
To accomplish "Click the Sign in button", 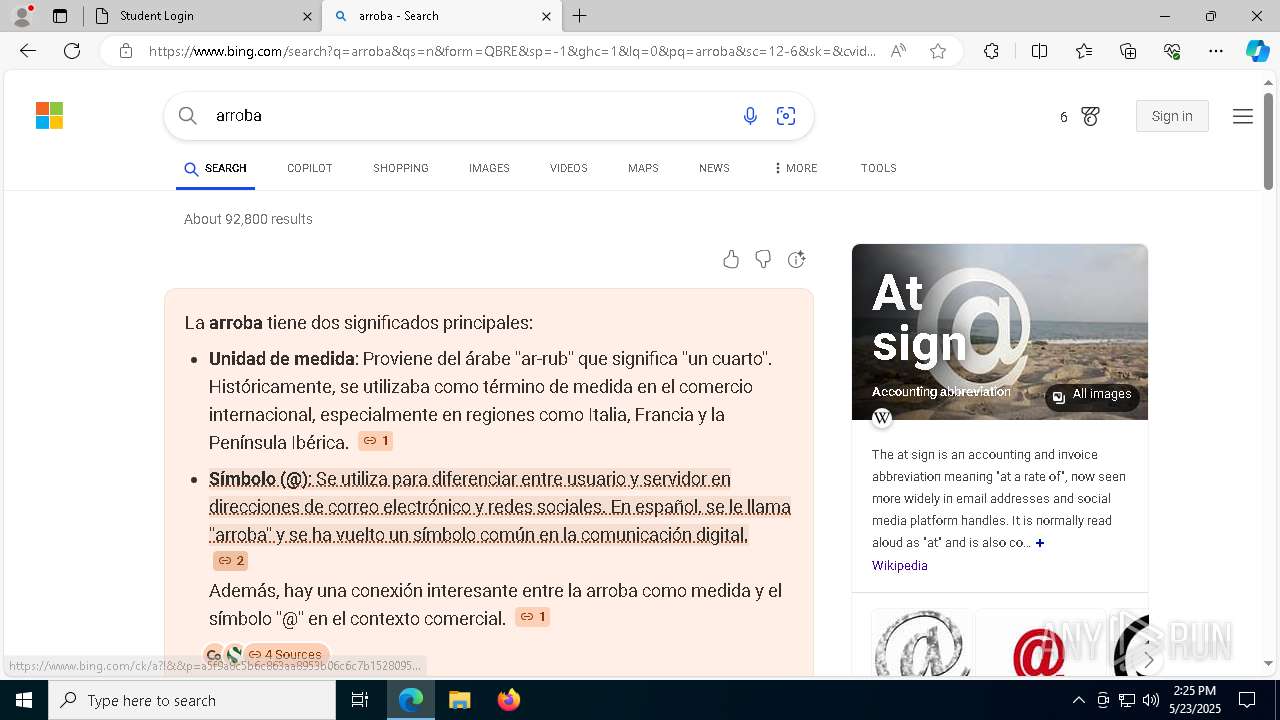I will click(x=1172, y=116).
